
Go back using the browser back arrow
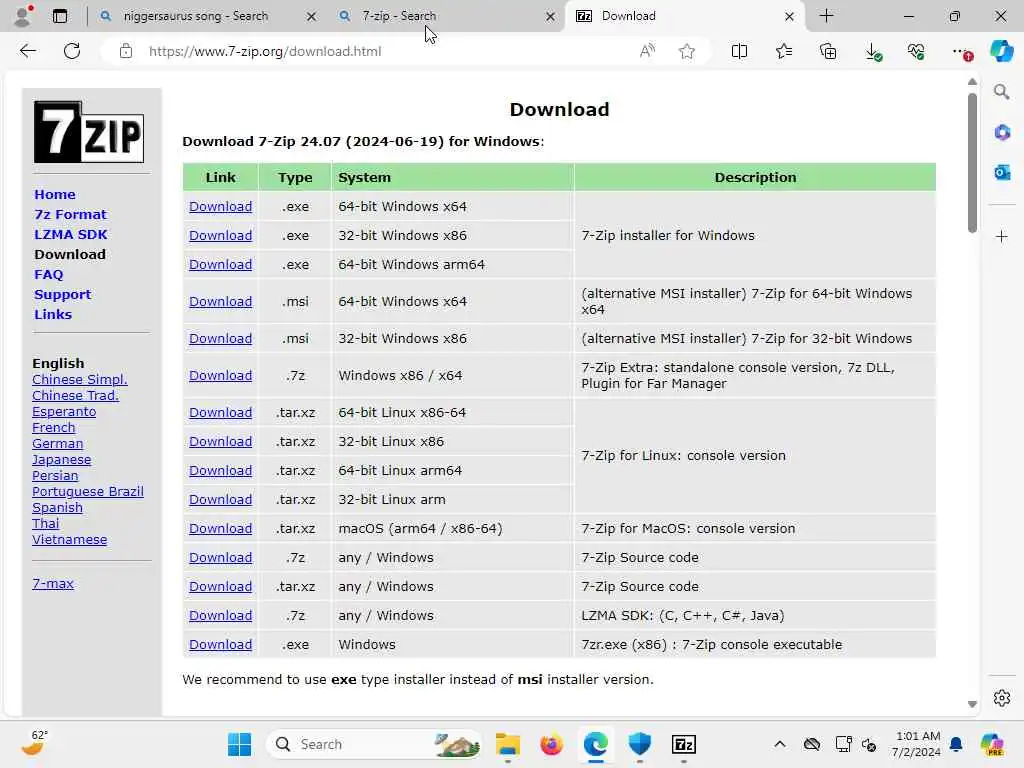coord(28,51)
